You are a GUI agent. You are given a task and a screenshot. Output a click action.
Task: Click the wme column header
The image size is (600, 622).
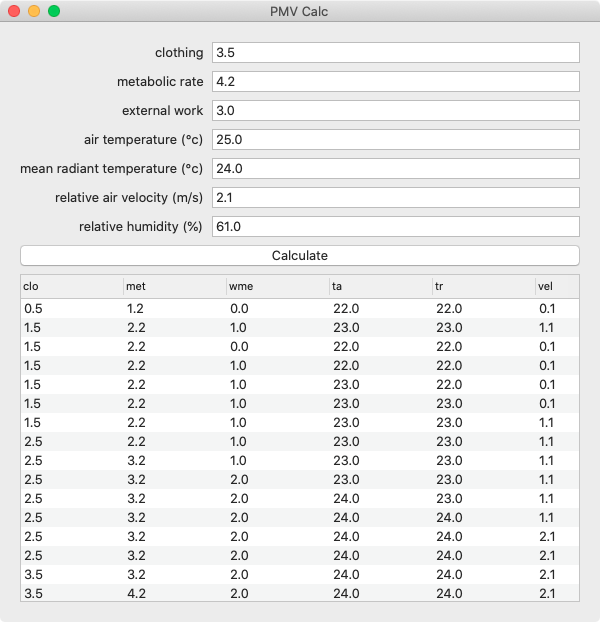click(278, 286)
